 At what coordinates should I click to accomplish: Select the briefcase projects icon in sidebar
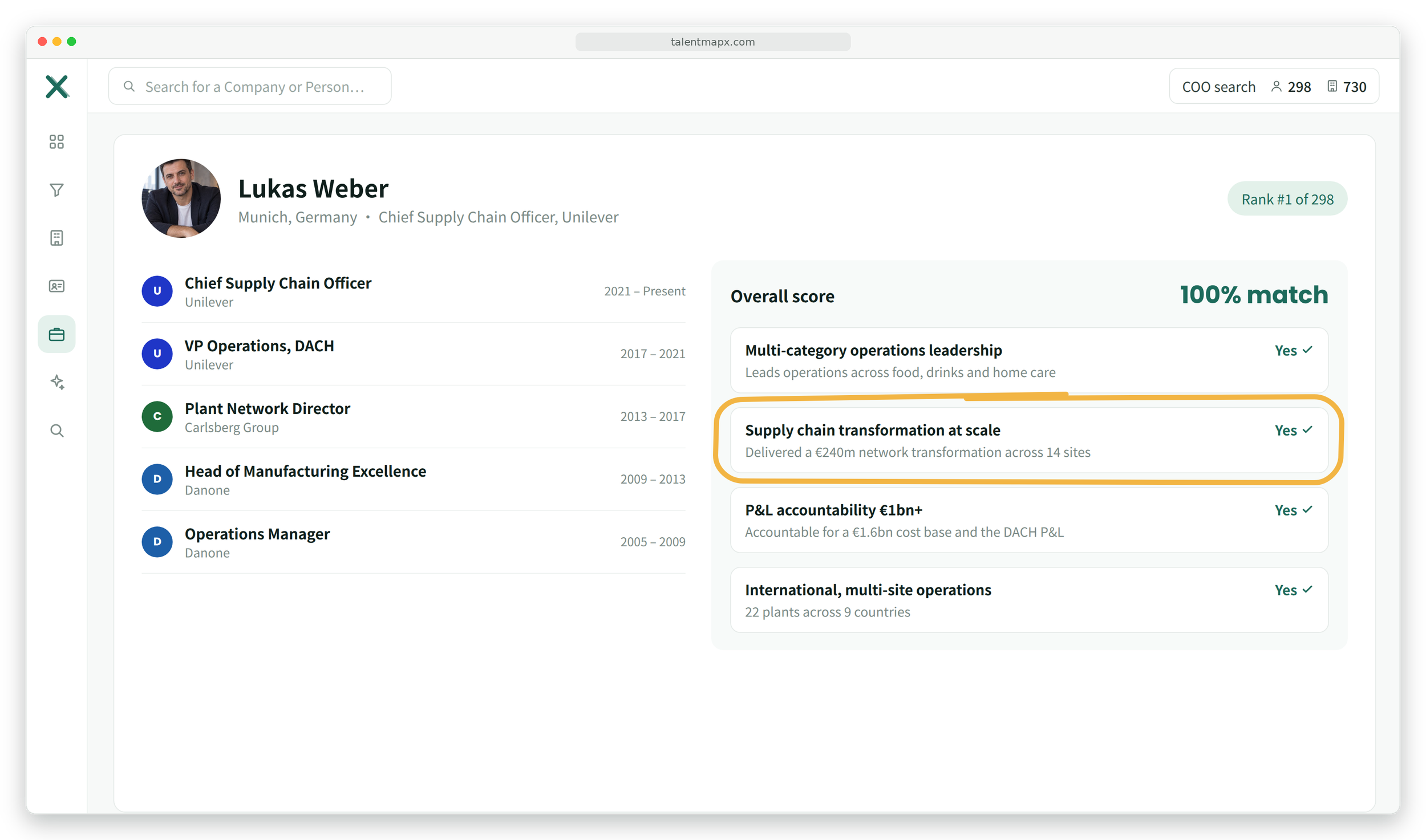[56, 334]
